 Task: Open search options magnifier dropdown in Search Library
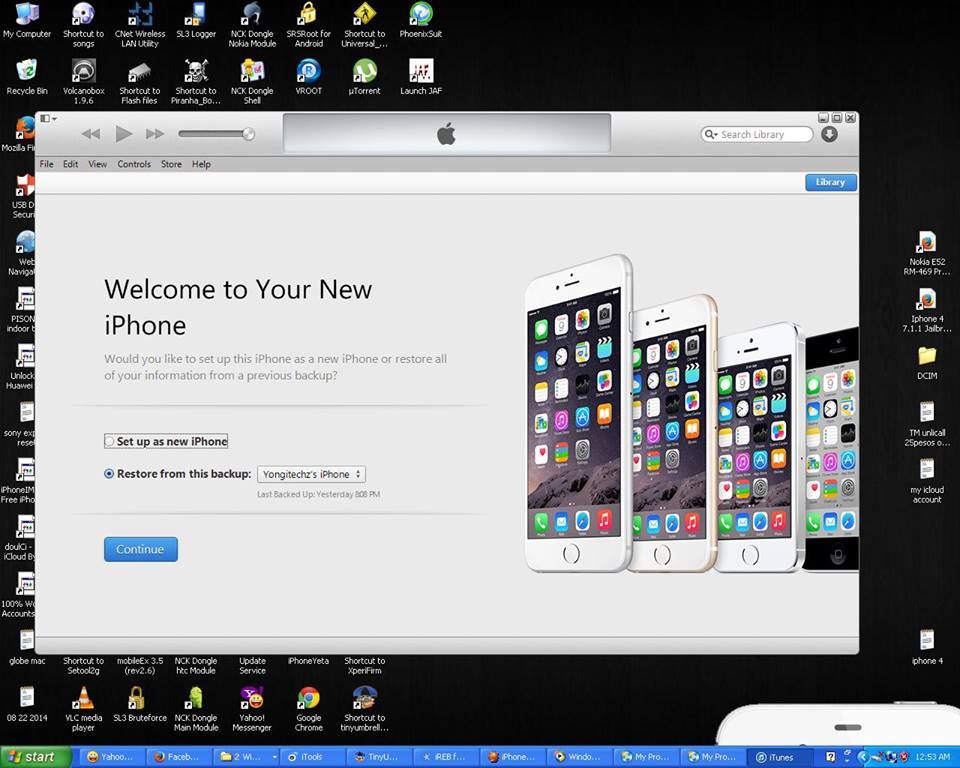click(711, 134)
